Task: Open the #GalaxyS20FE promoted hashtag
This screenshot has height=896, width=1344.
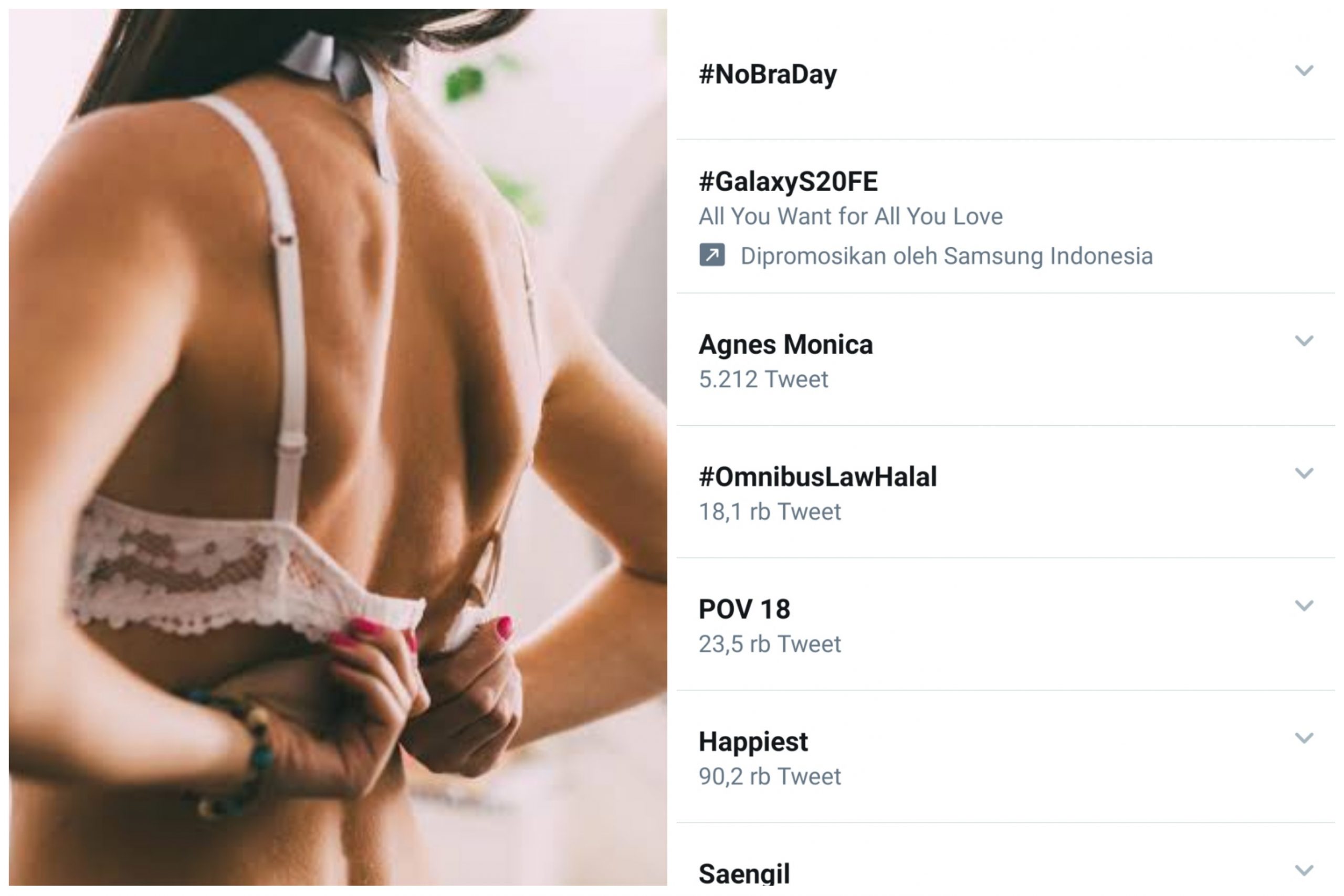Action: click(x=788, y=182)
